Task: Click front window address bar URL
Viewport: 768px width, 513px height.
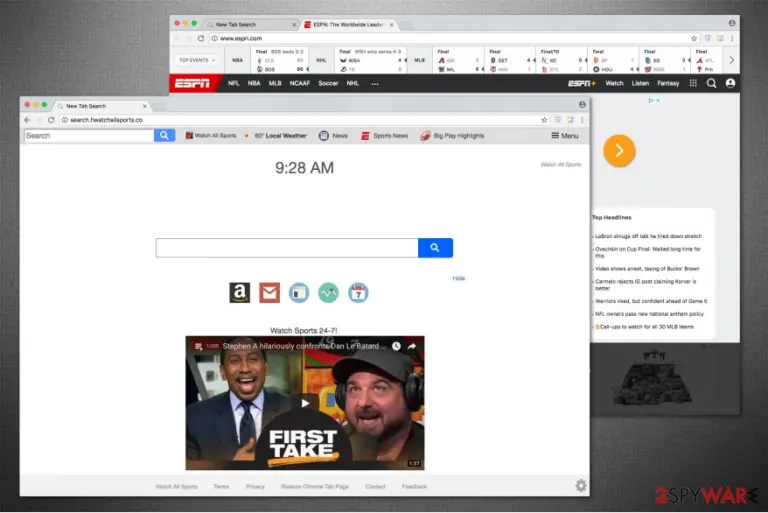Action: point(106,120)
